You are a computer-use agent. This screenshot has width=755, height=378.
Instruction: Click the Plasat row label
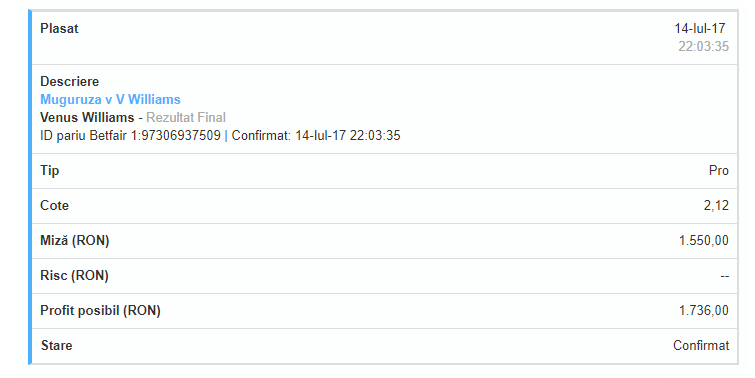[x=59, y=28]
